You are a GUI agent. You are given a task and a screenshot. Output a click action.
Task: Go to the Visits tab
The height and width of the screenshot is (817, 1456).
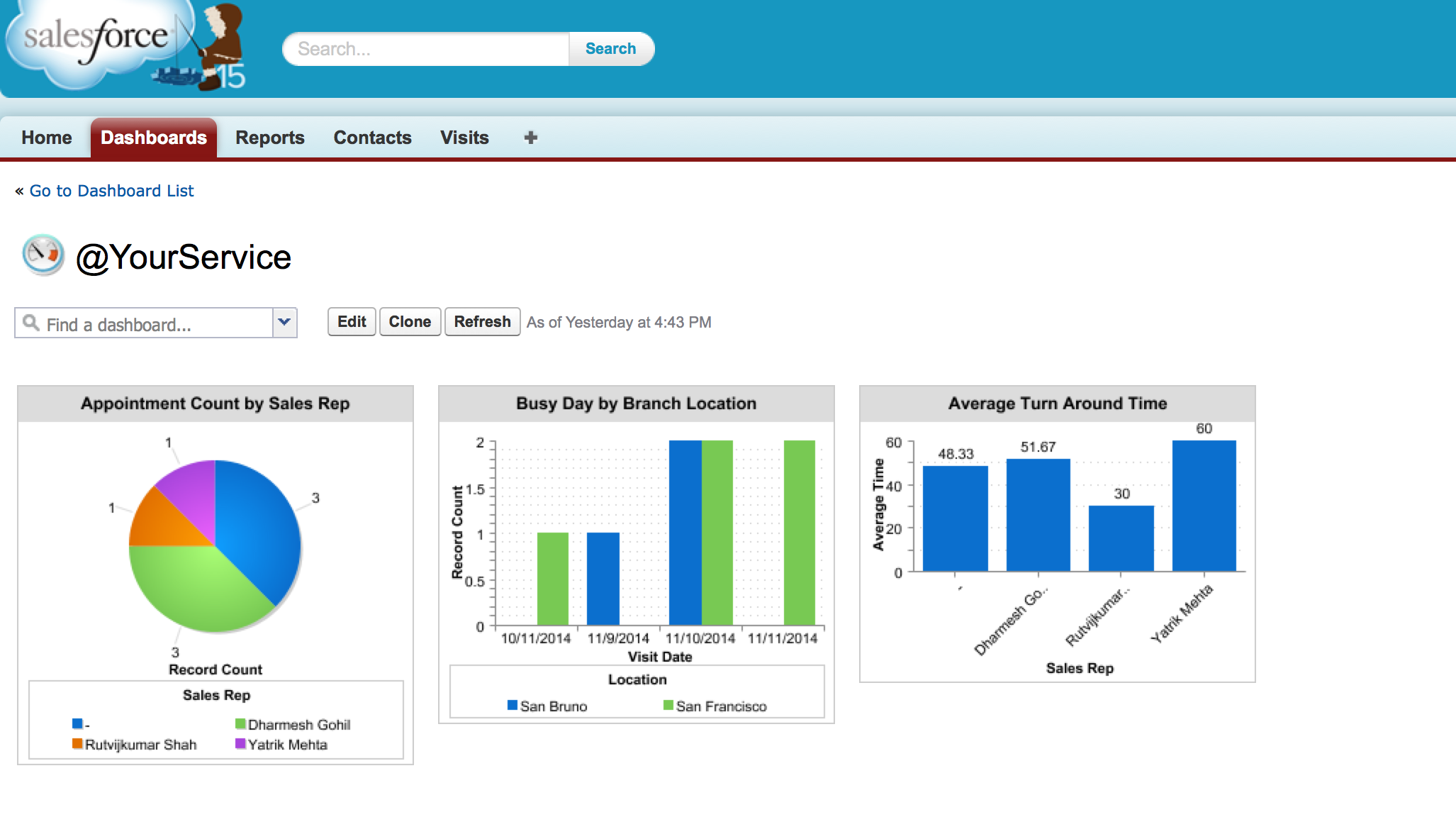click(464, 138)
